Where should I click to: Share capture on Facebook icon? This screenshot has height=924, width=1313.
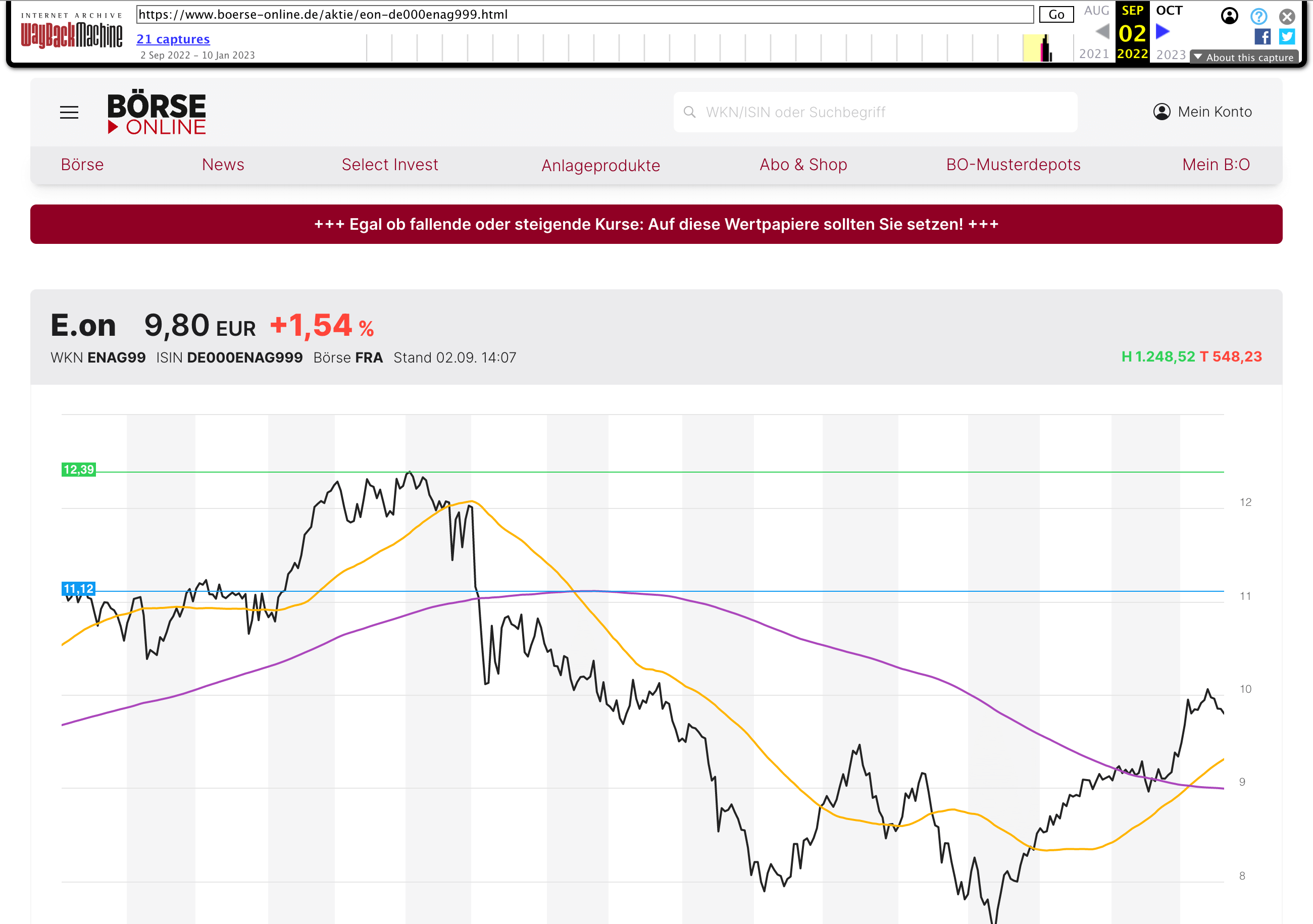1262,36
